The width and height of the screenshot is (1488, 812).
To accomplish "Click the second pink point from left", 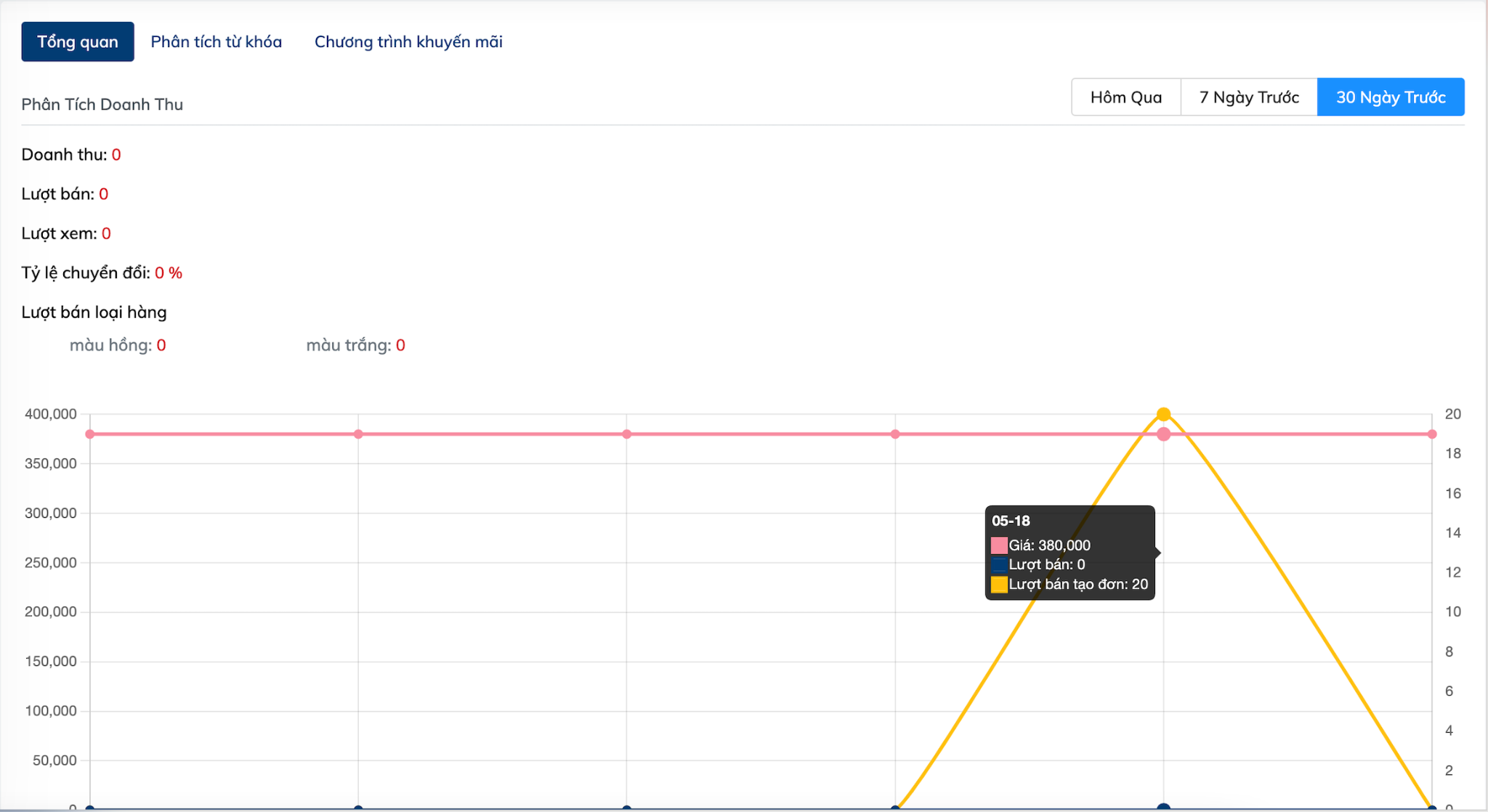I will 358,434.
